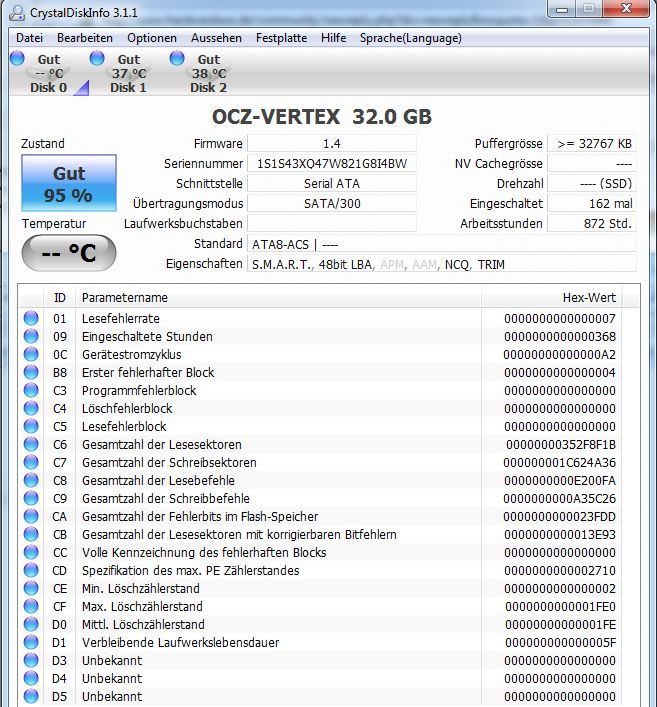
Task: Click status orb for Fehlerbits im Flash-Speicher row
Action: pos(31,516)
